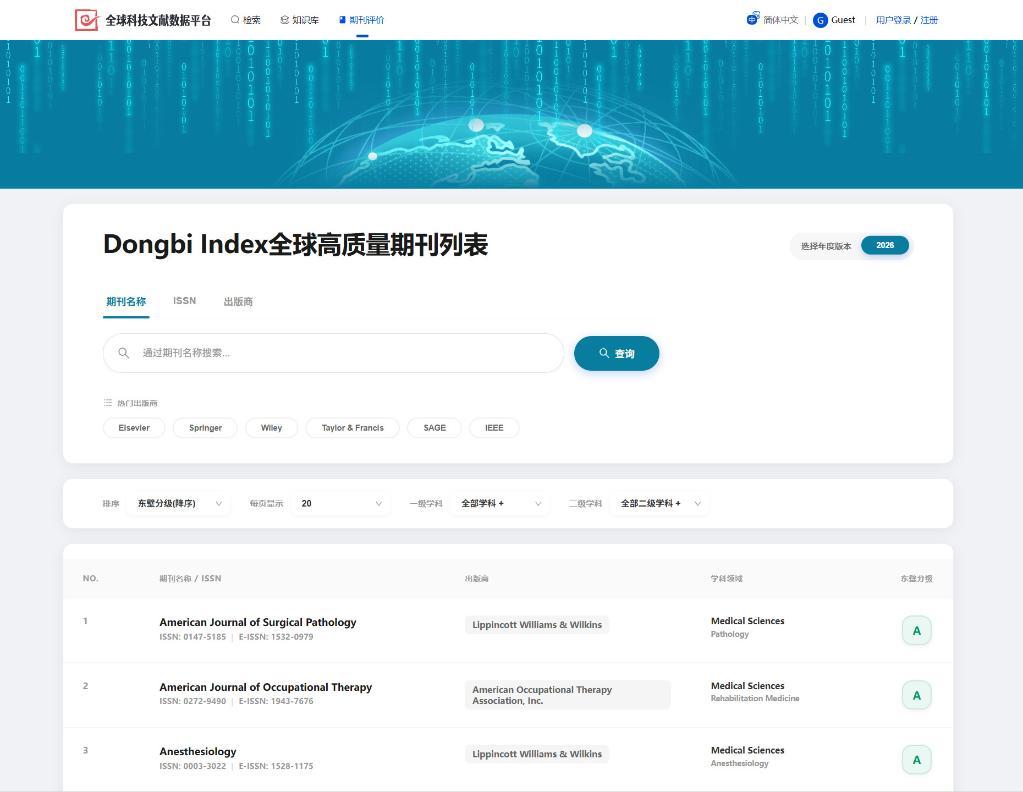Open the 二级学科 sub-discipline dropdown

(660, 504)
